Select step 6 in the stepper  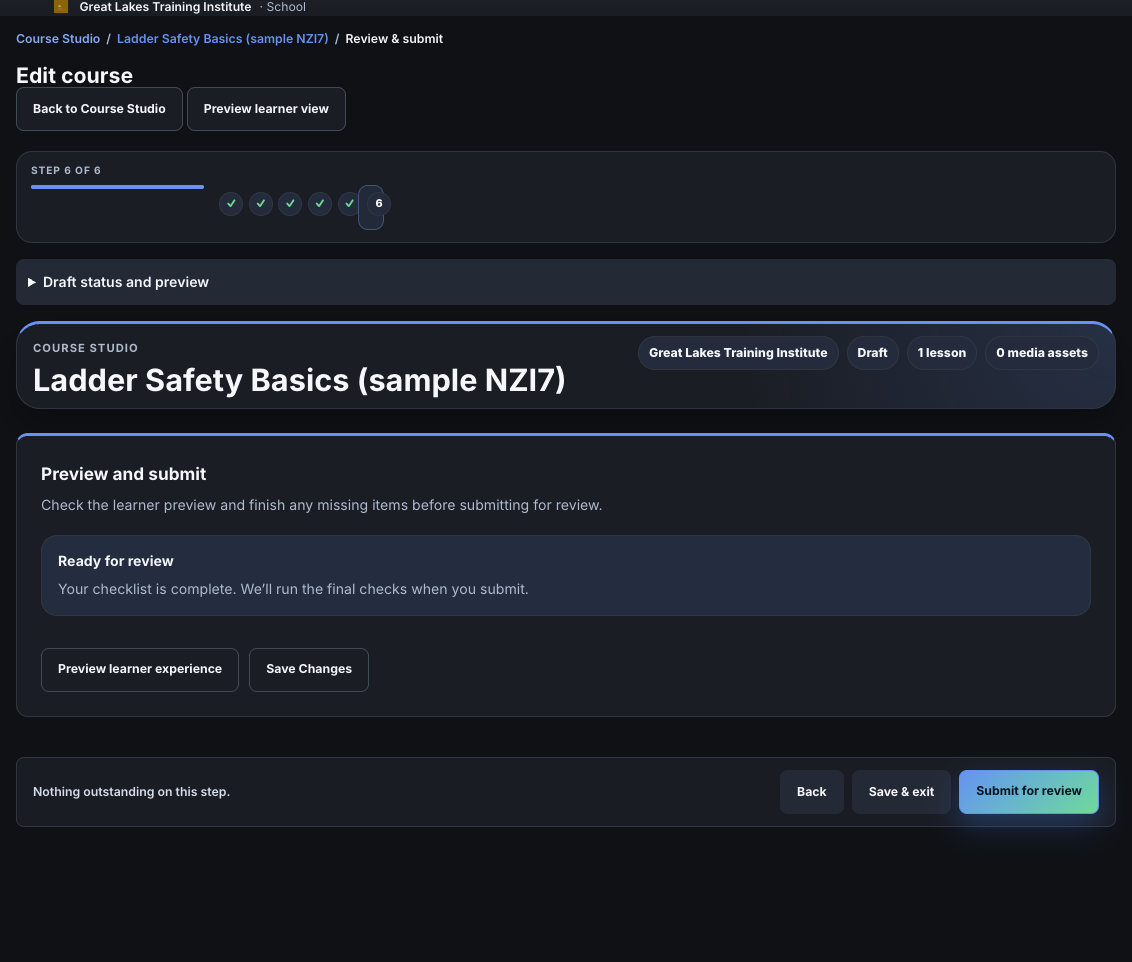378,204
